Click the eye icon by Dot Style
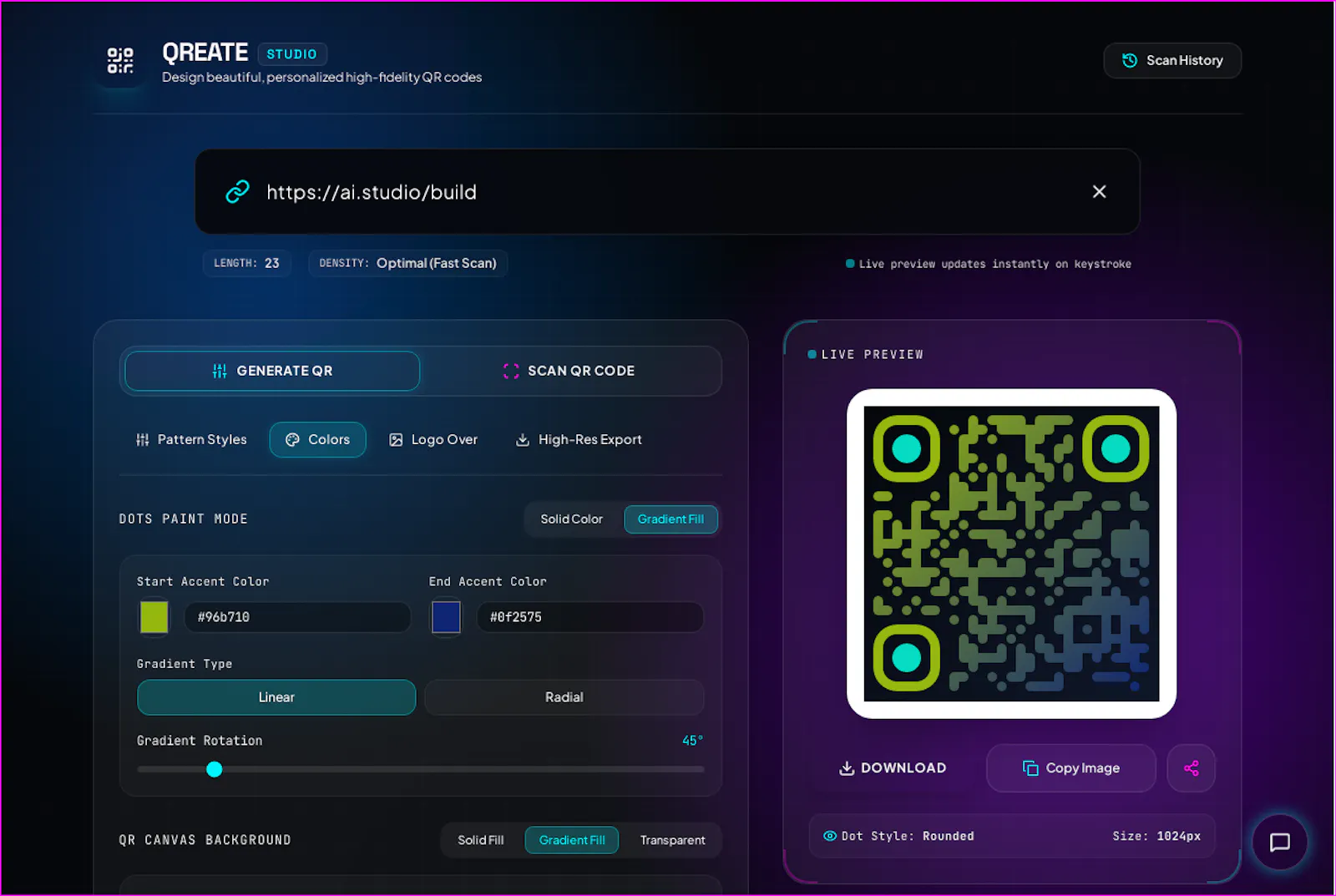The image size is (1336, 896). click(830, 836)
